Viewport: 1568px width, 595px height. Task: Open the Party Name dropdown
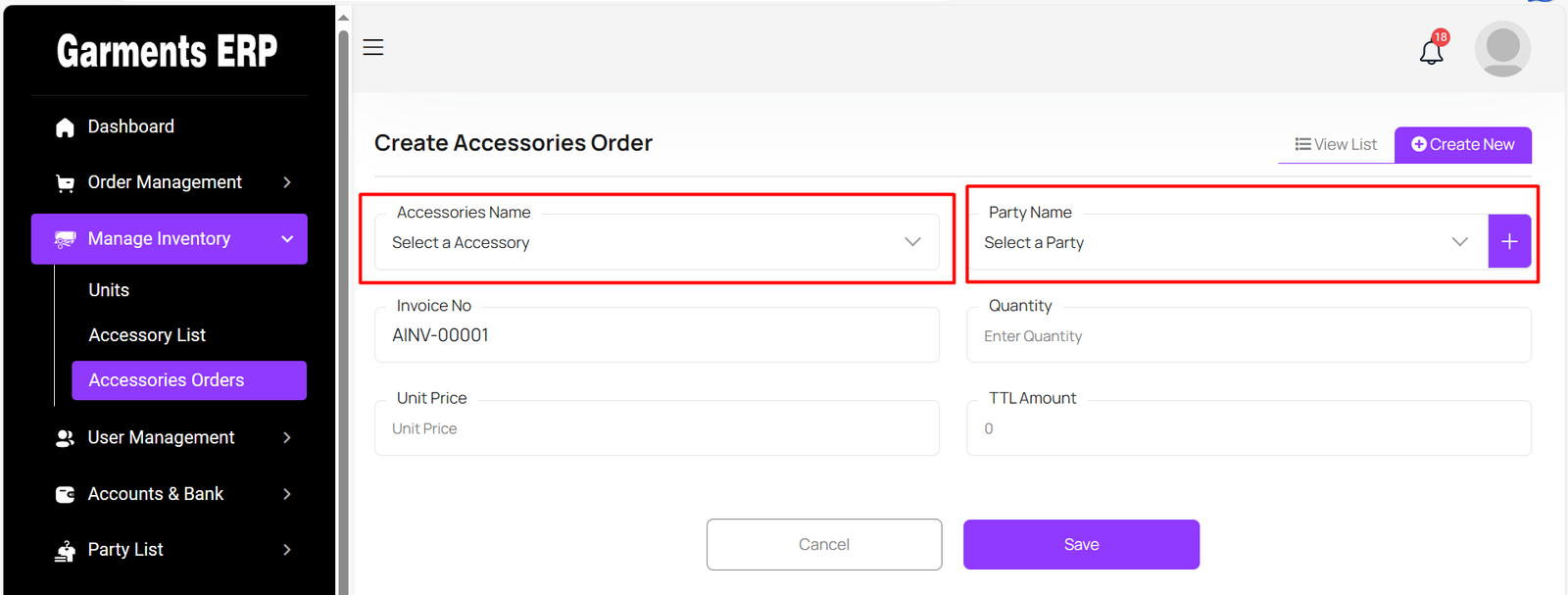click(1226, 242)
